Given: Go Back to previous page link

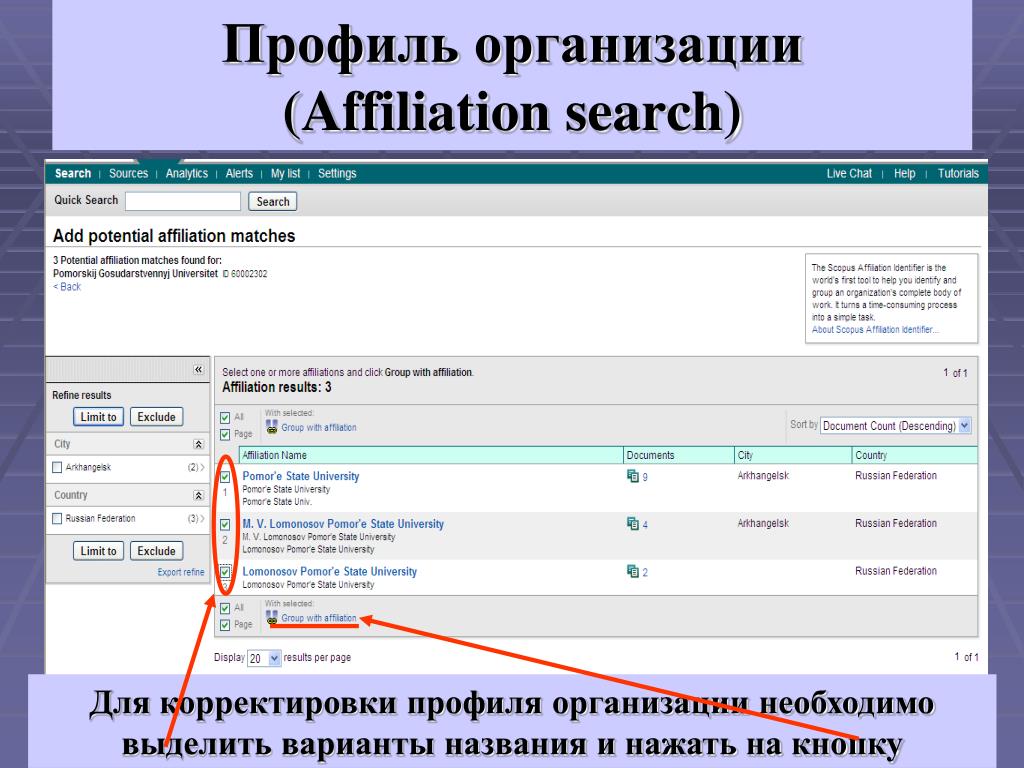Looking at the screenshot, I should coord(67,287).
